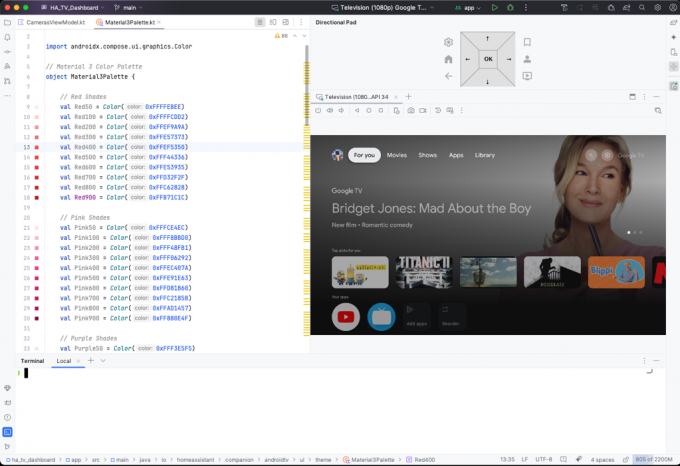The width and height of the screenshot is (680, 466).
Task: Add a new device tab with plus
Action: click(408, 97)
